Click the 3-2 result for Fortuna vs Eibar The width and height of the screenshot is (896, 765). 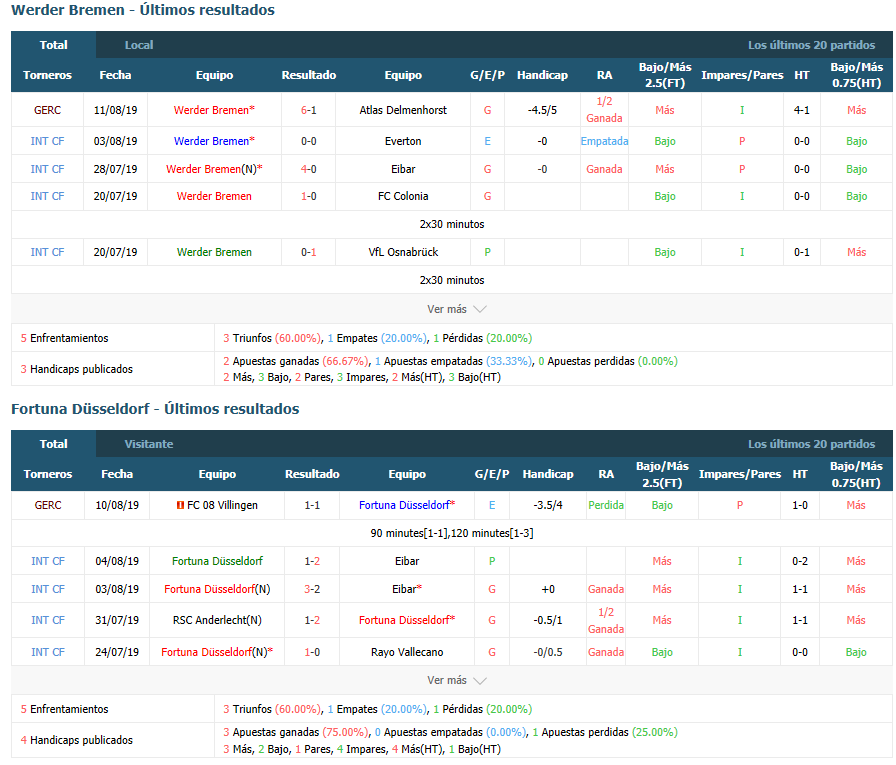(x=312, y=589)
